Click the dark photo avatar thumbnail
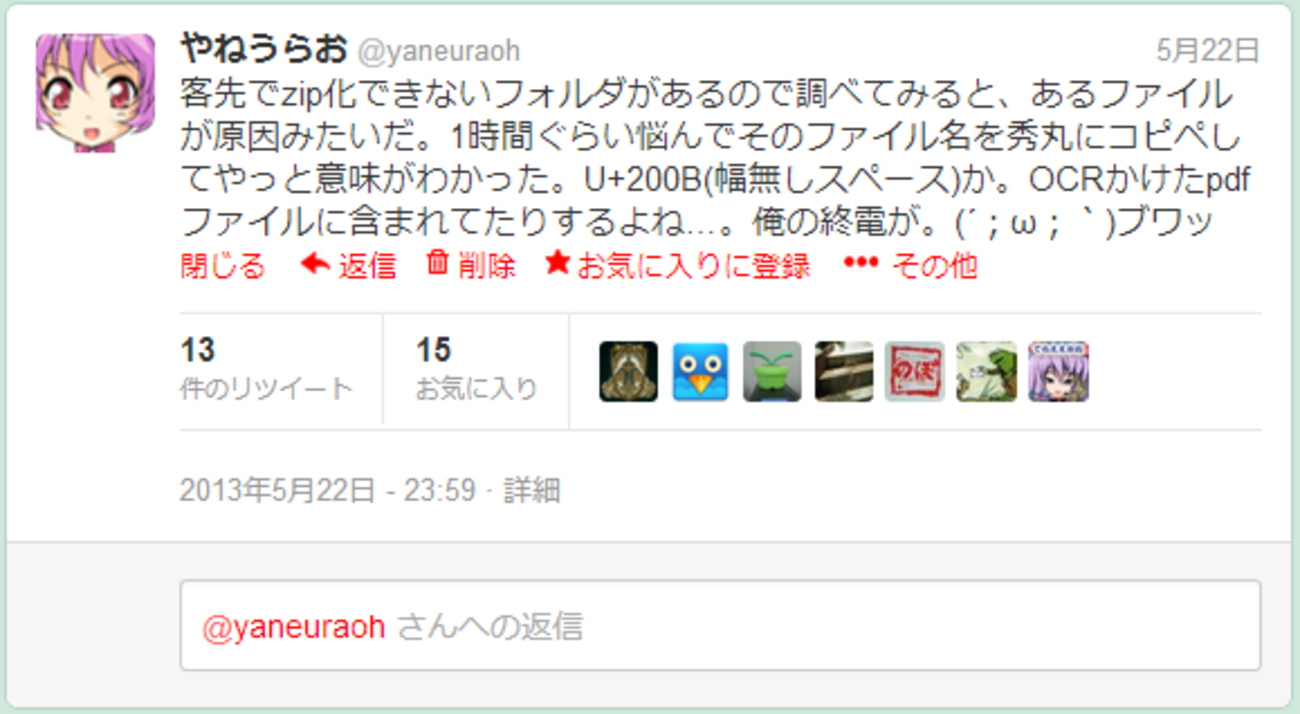The height and width of the screenshot is (714, 1300). point(844,371)
